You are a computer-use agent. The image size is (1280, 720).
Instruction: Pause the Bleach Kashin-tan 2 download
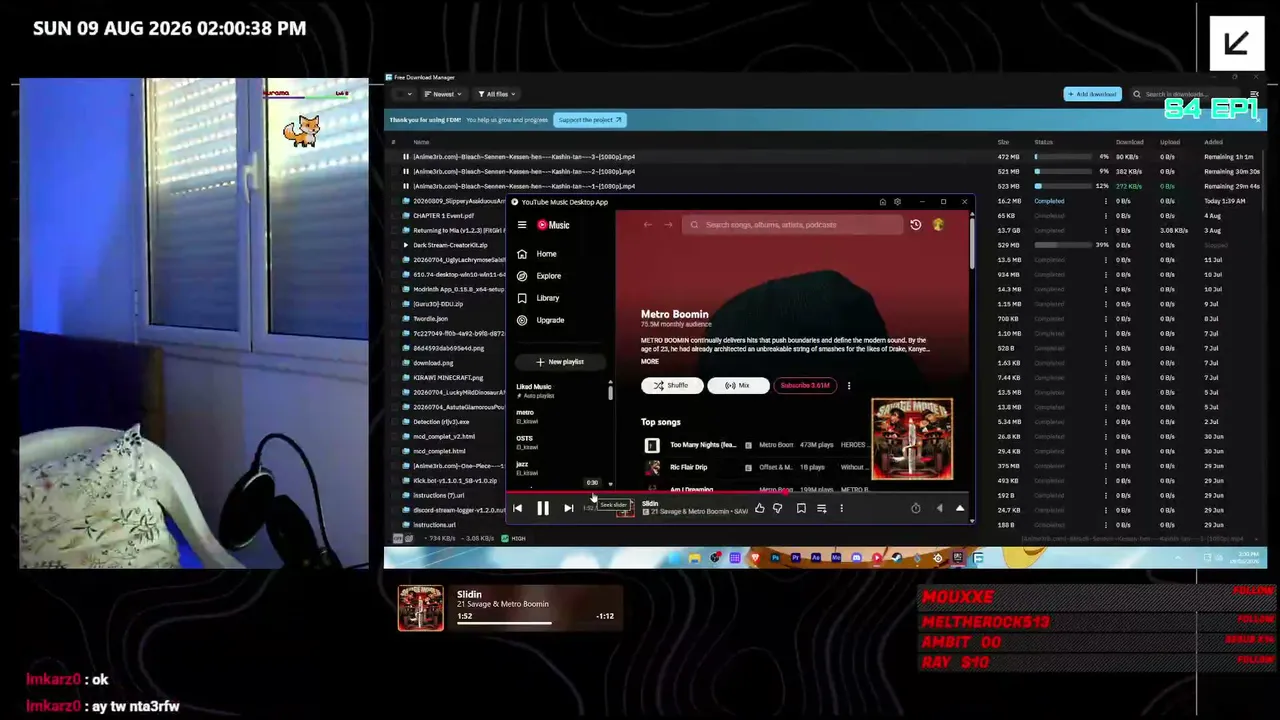tap(406, 172)
